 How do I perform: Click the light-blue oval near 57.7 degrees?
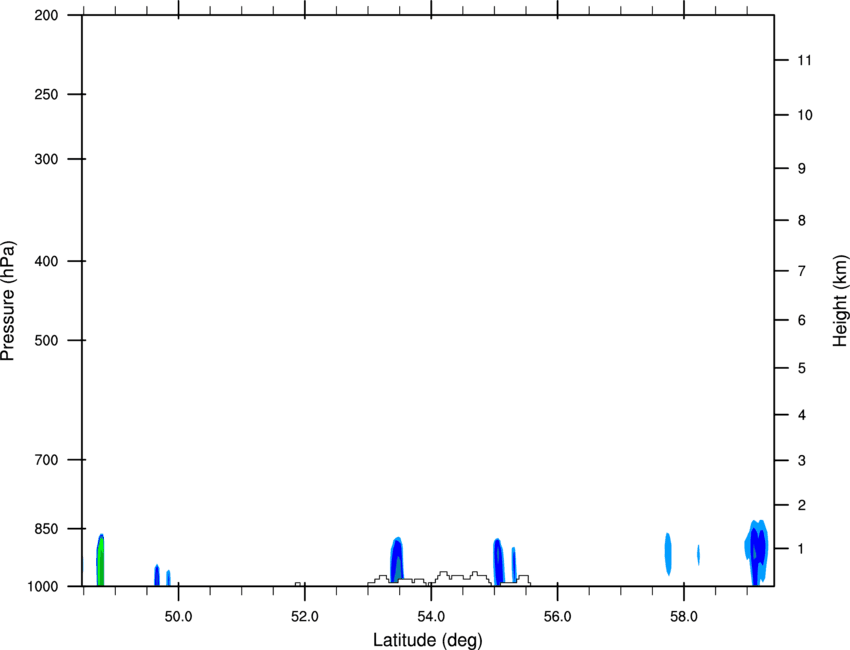[x=668, y=554]
